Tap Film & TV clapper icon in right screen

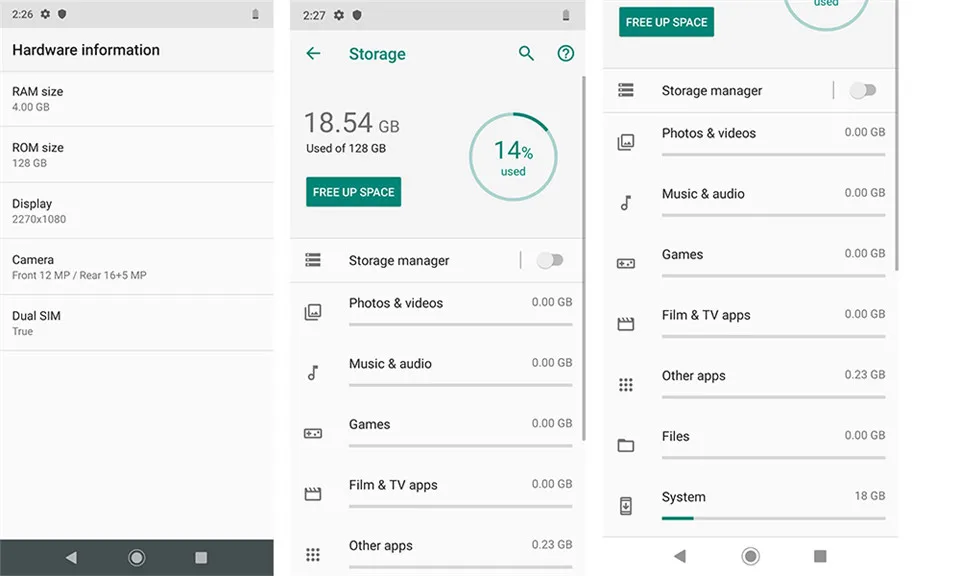(626, 324)
